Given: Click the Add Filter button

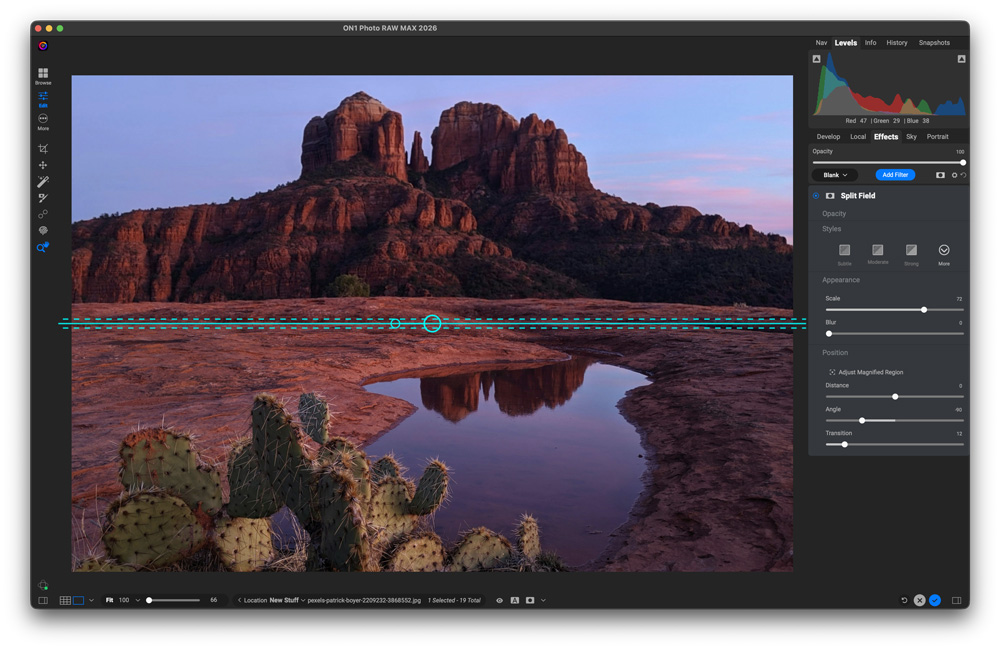Looking at the screenshot, I should coord(895,175).
